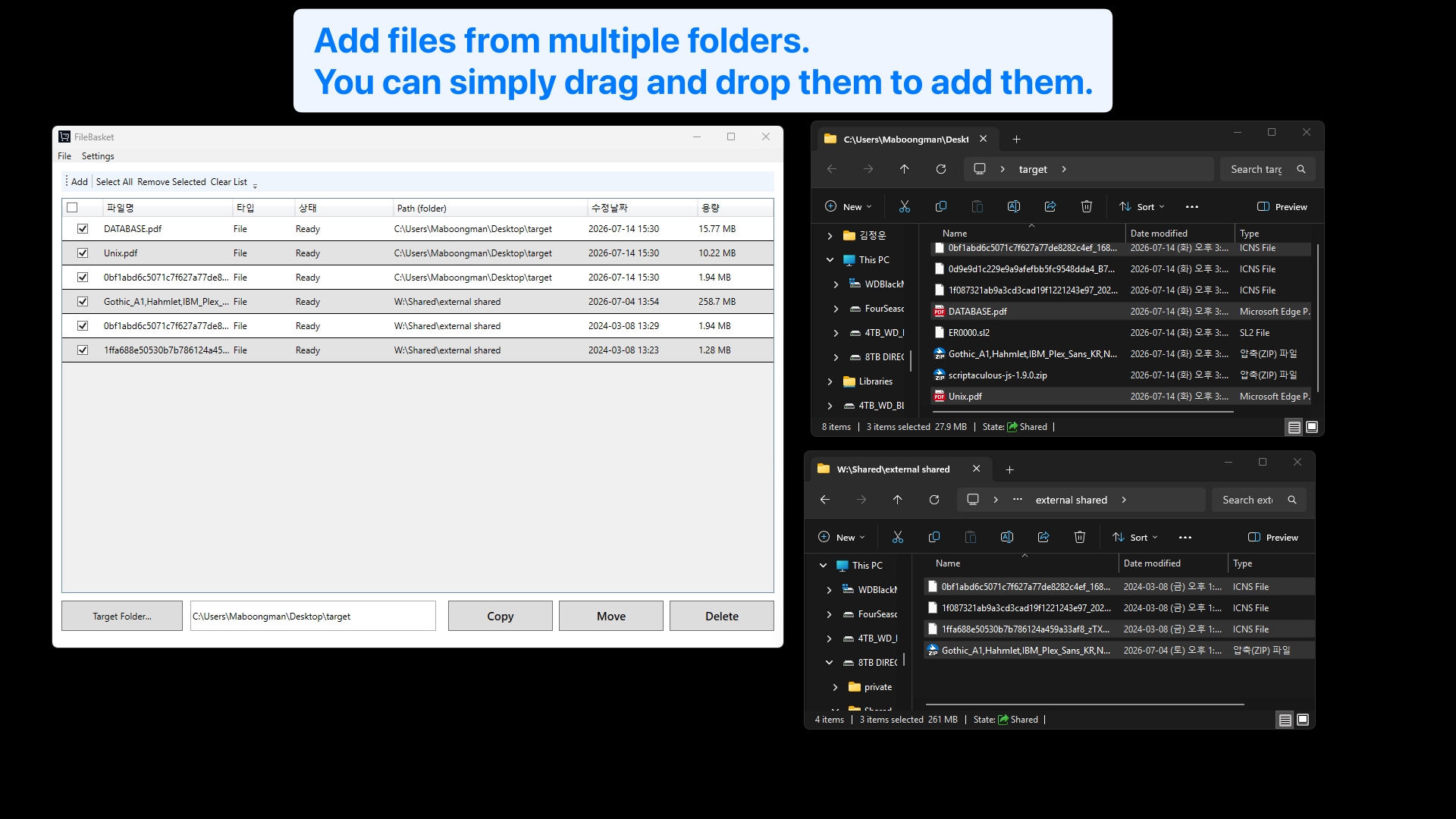Image resolution: width=1456 pixels, height=819 pixels.
Task: Toggle the select-all header checkbox in FileBasket
Action: coord(72,207)
